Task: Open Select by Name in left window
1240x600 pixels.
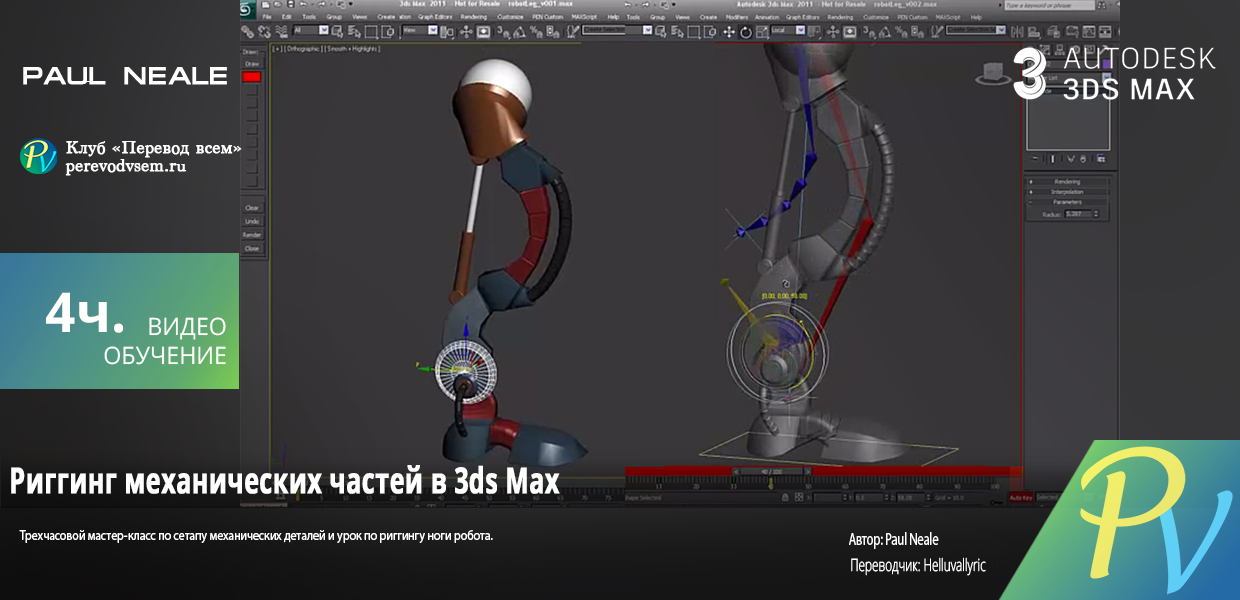Action: 353,31
